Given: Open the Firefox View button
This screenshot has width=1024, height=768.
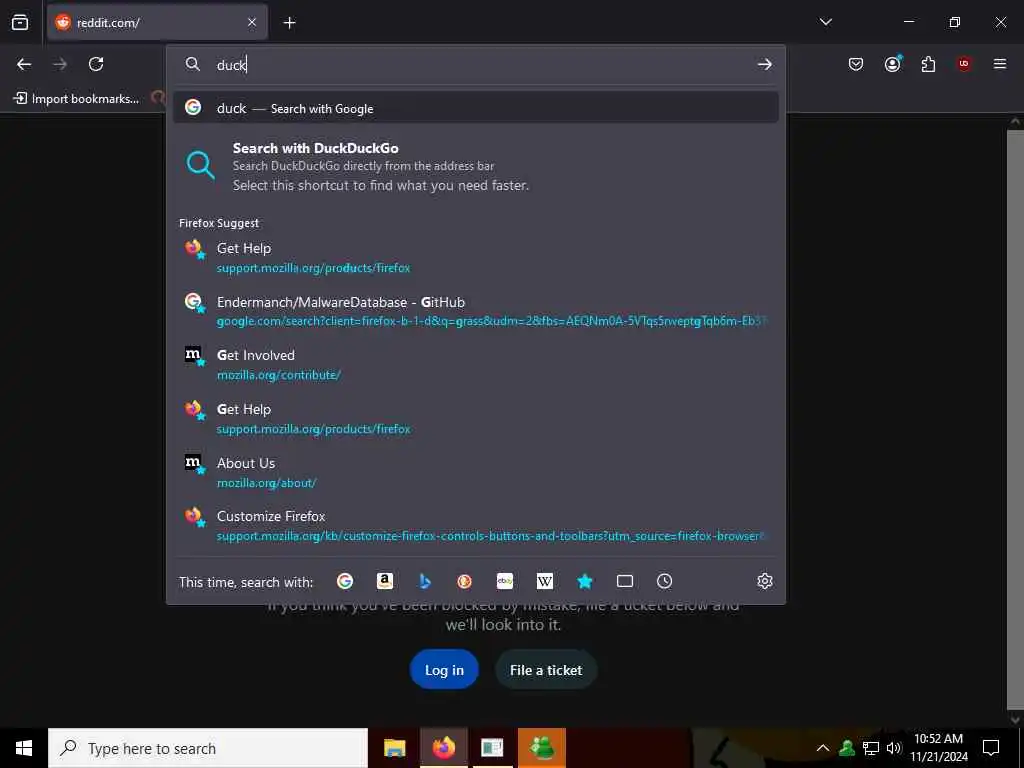Looking at the screenshot, I should pyautogui.click(x=20, y=22).
